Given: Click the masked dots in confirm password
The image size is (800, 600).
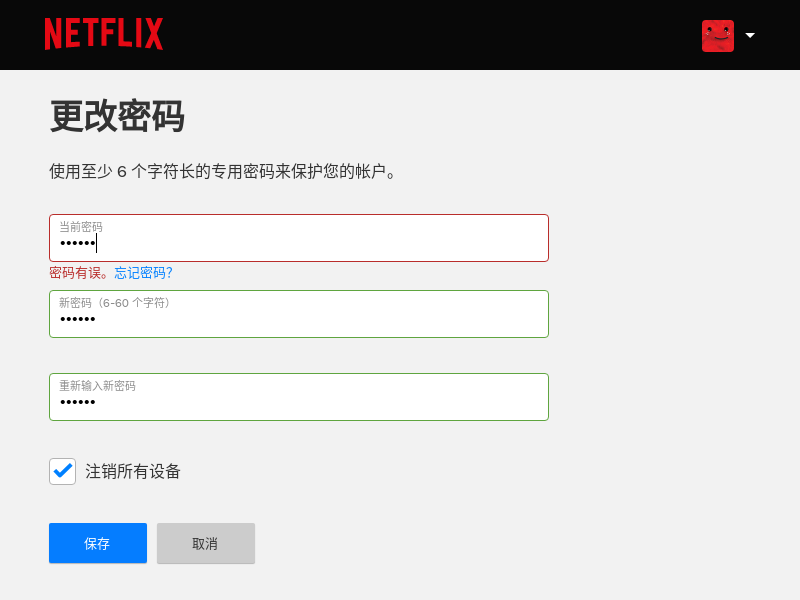Looking at the screenshot, I should click(x=78, y=402).
